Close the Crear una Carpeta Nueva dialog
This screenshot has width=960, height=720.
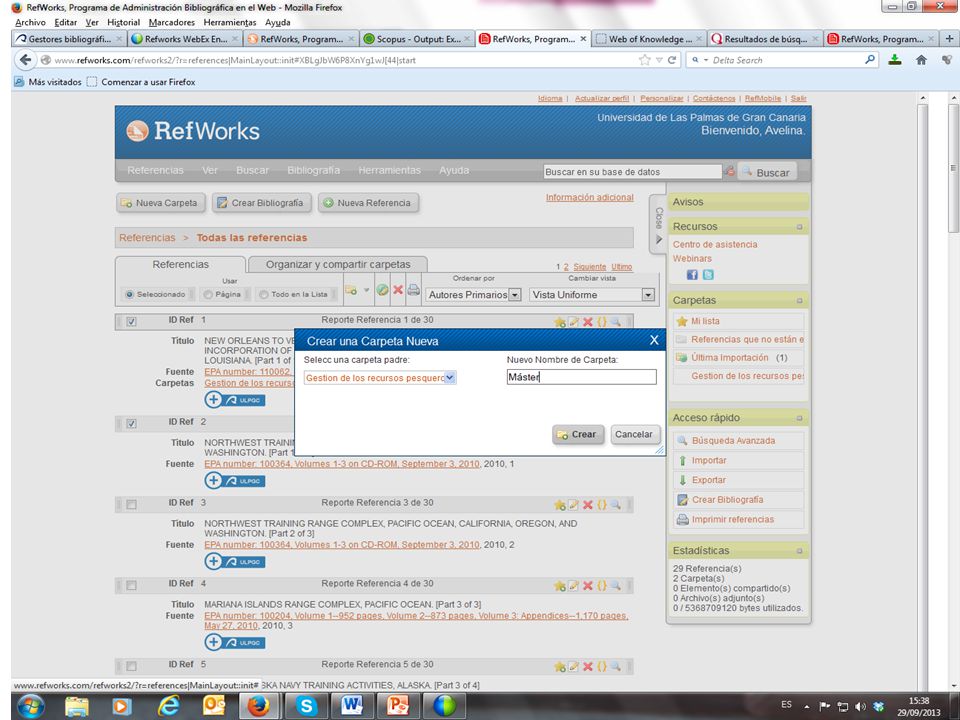pyautogui.click(x=654, y=340)
